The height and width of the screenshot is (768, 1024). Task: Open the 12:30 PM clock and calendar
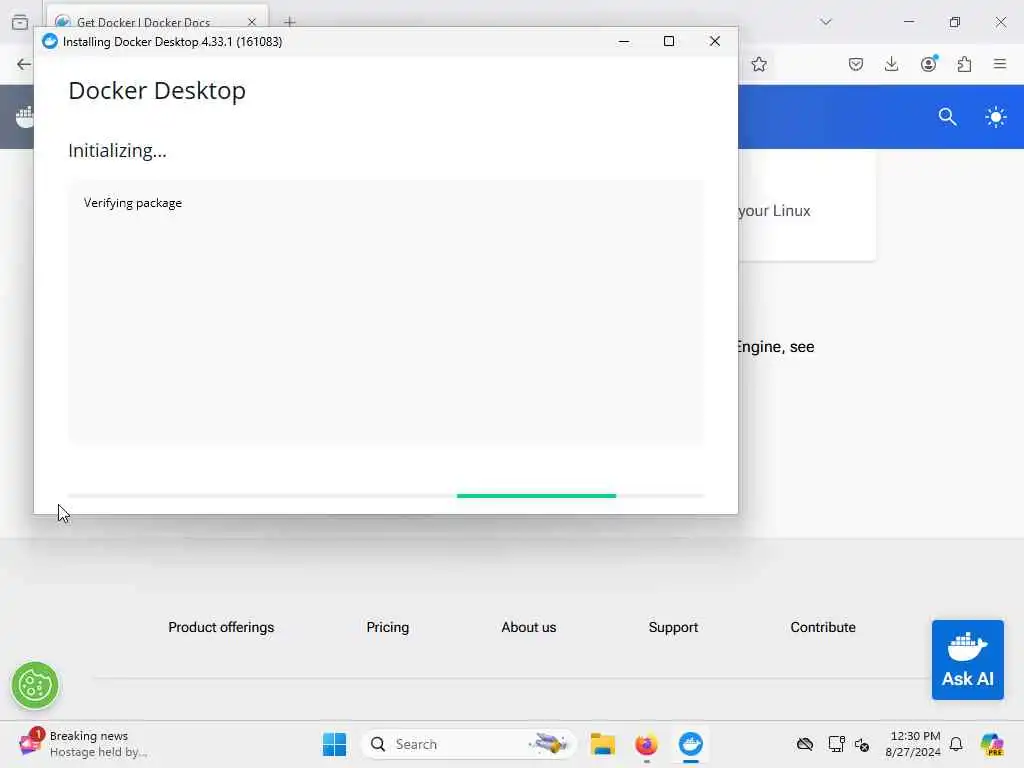click(912, 744)
